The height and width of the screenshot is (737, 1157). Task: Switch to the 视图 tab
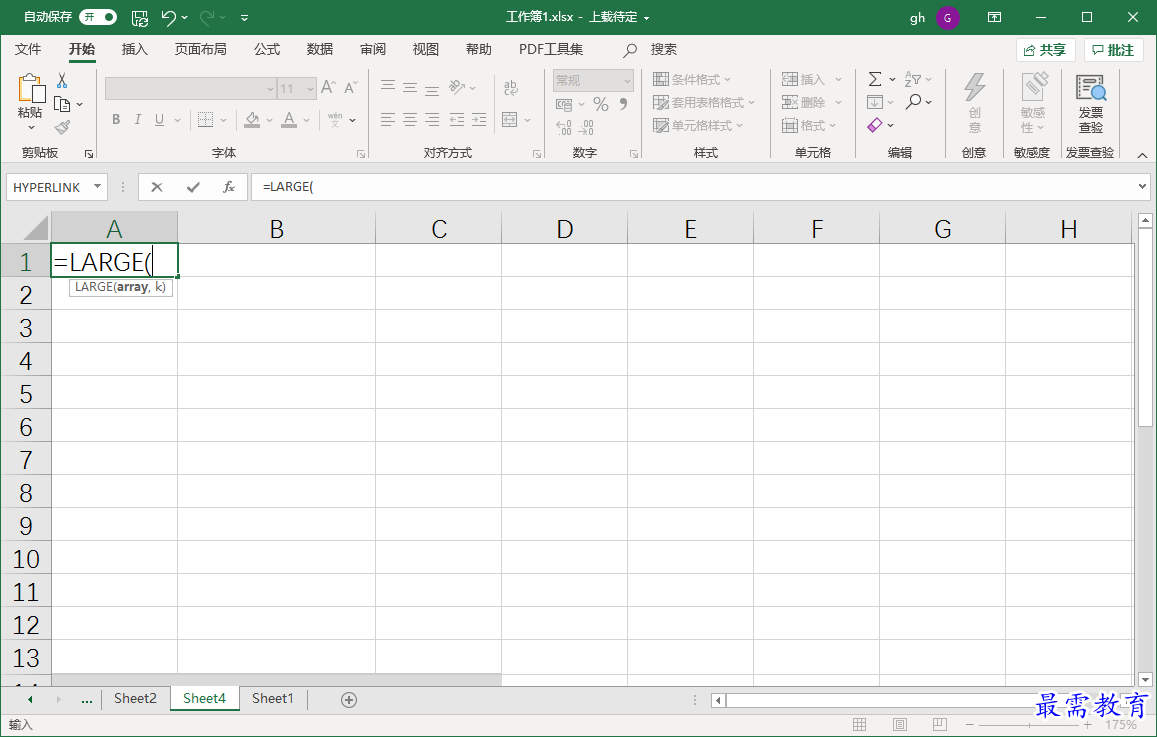426,49
